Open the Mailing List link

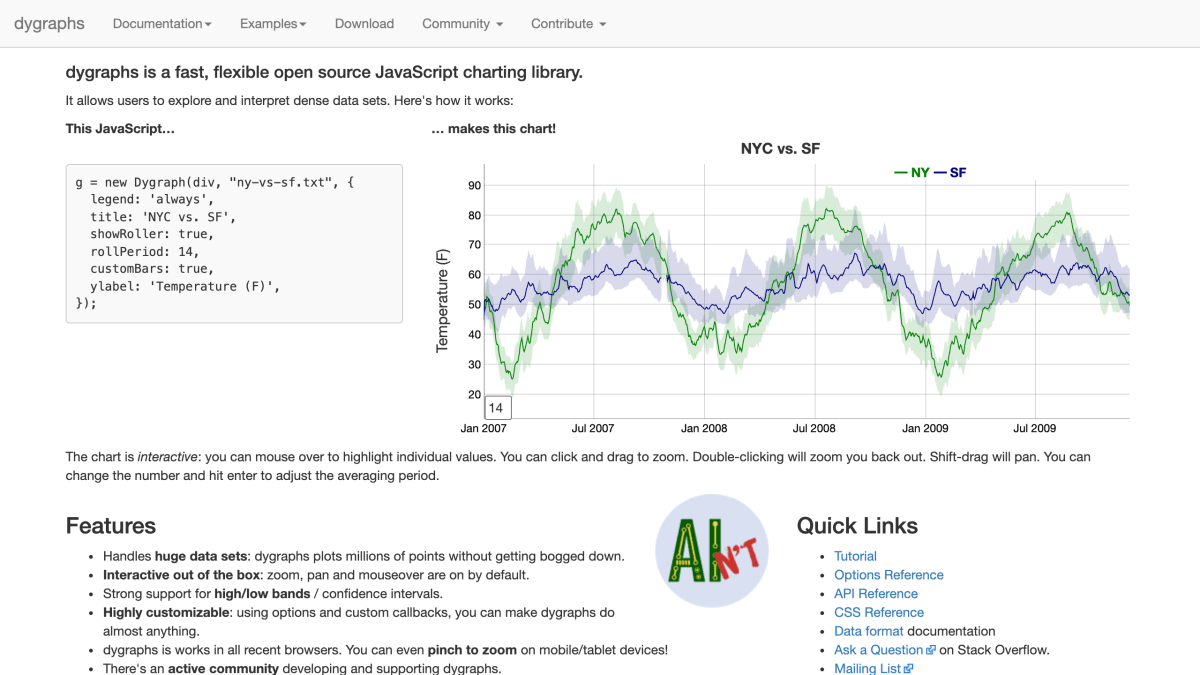tap(868, 668)
